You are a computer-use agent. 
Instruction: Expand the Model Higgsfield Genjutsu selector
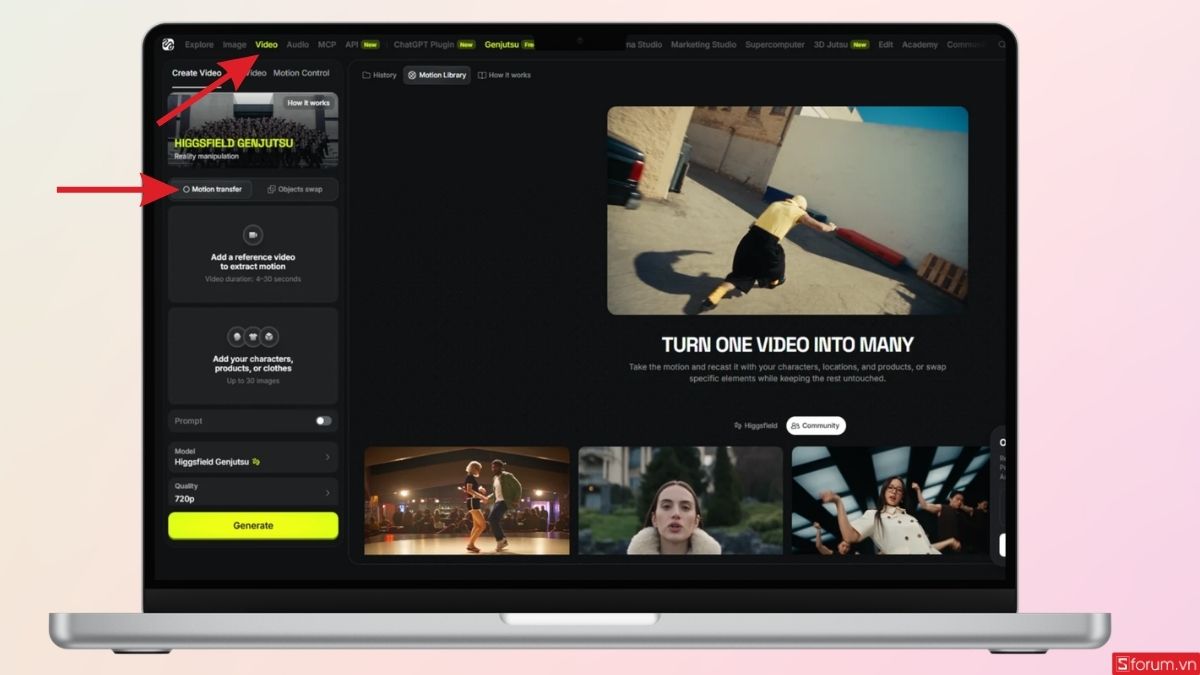pos(253,457)
